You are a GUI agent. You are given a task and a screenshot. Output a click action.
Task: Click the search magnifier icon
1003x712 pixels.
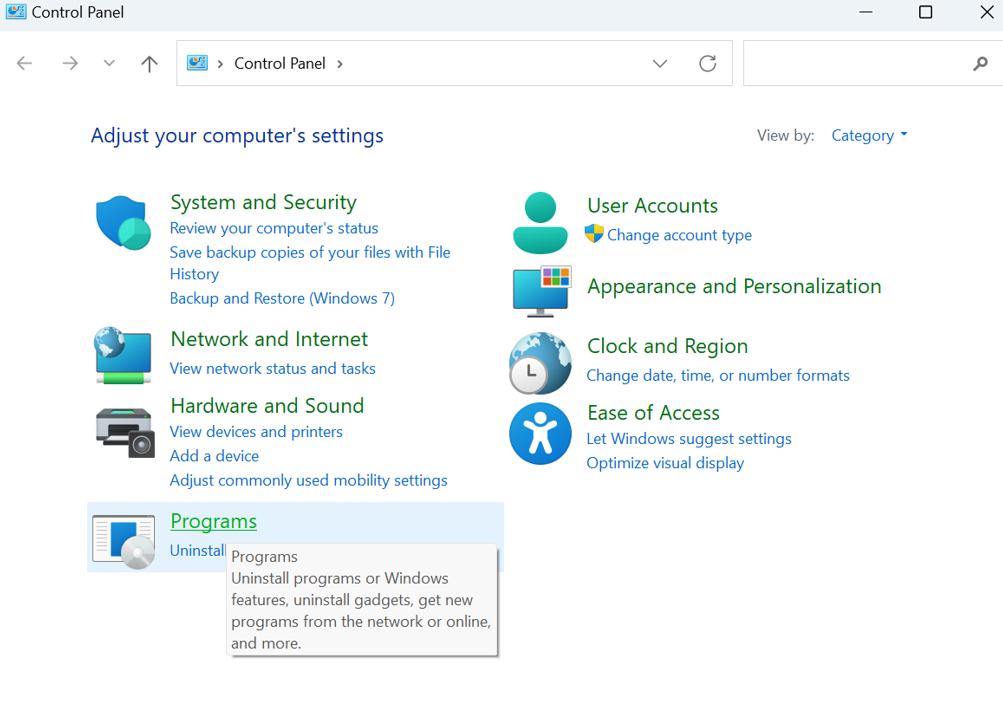[980, 63]
